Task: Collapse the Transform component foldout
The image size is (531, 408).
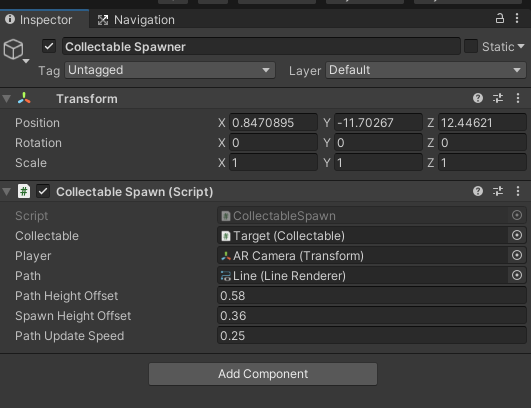Action: 6,99
